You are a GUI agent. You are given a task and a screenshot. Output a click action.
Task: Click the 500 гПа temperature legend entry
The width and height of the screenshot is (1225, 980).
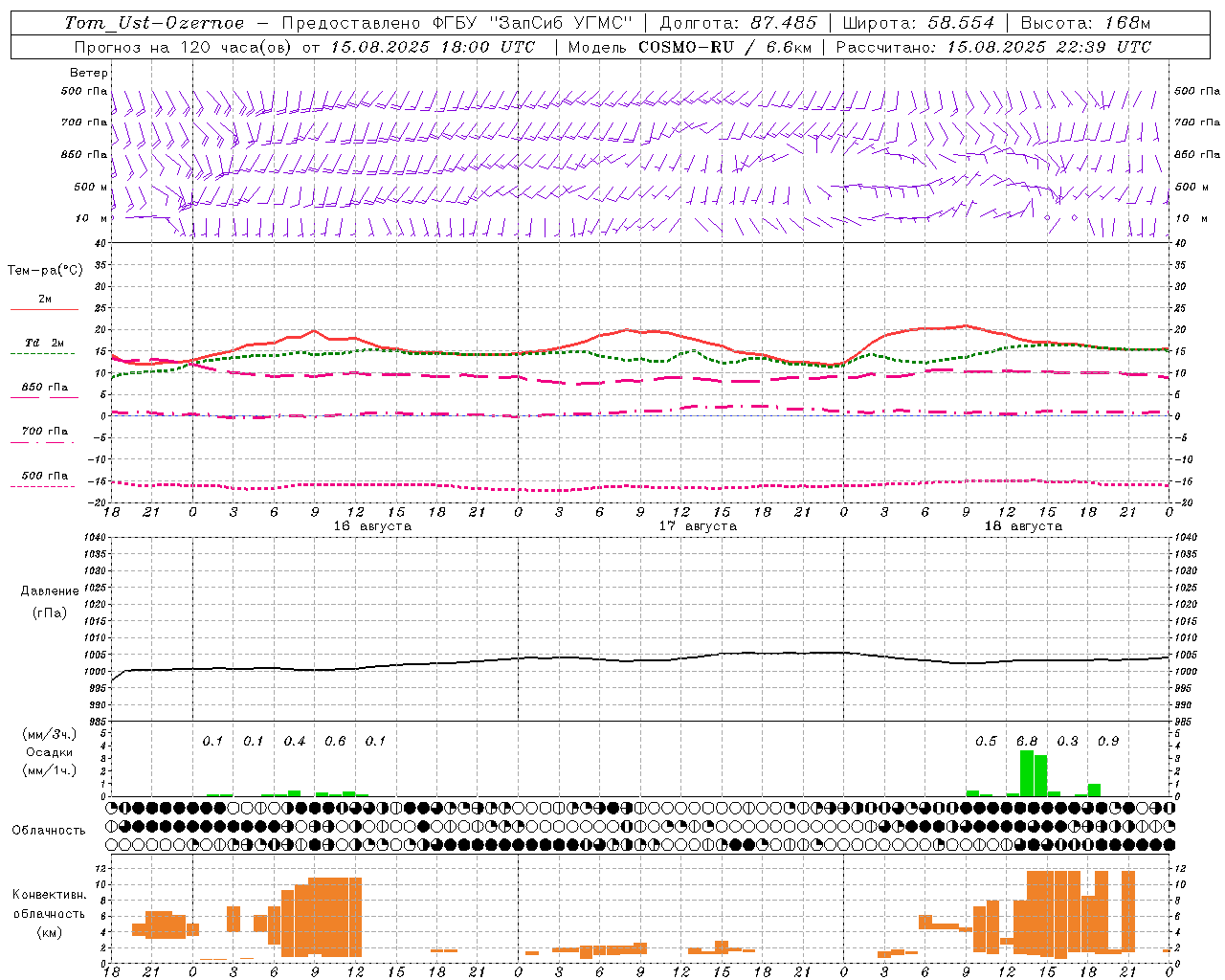pos(45,476)
